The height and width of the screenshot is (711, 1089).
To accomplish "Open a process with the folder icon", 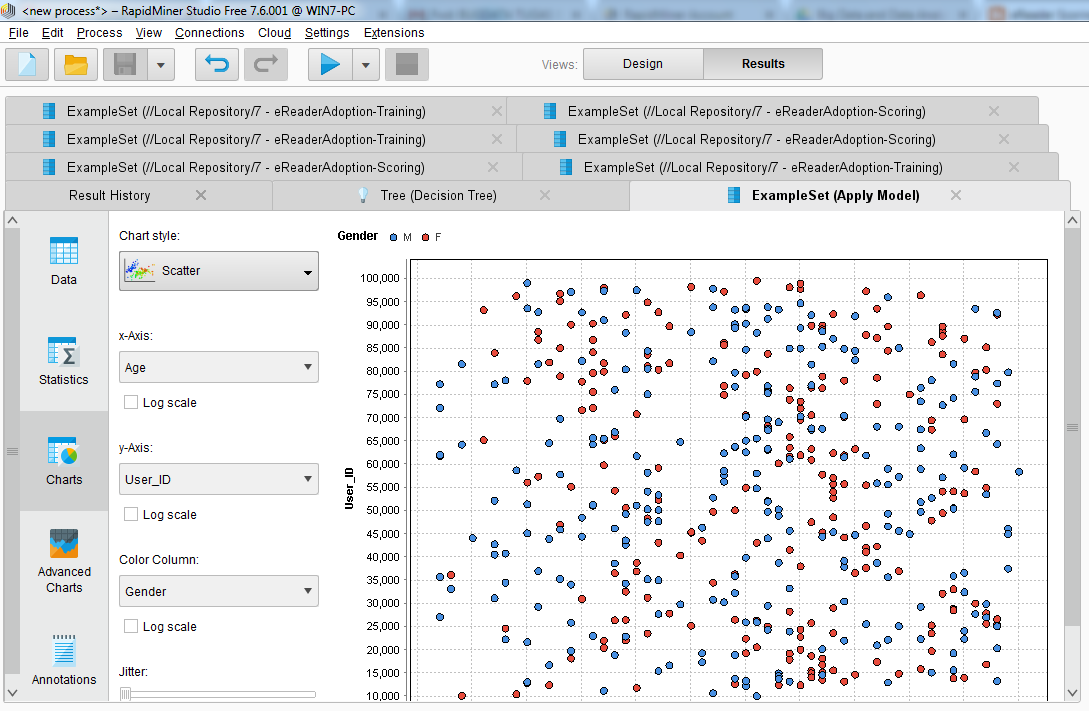I will tap(74, 64).
